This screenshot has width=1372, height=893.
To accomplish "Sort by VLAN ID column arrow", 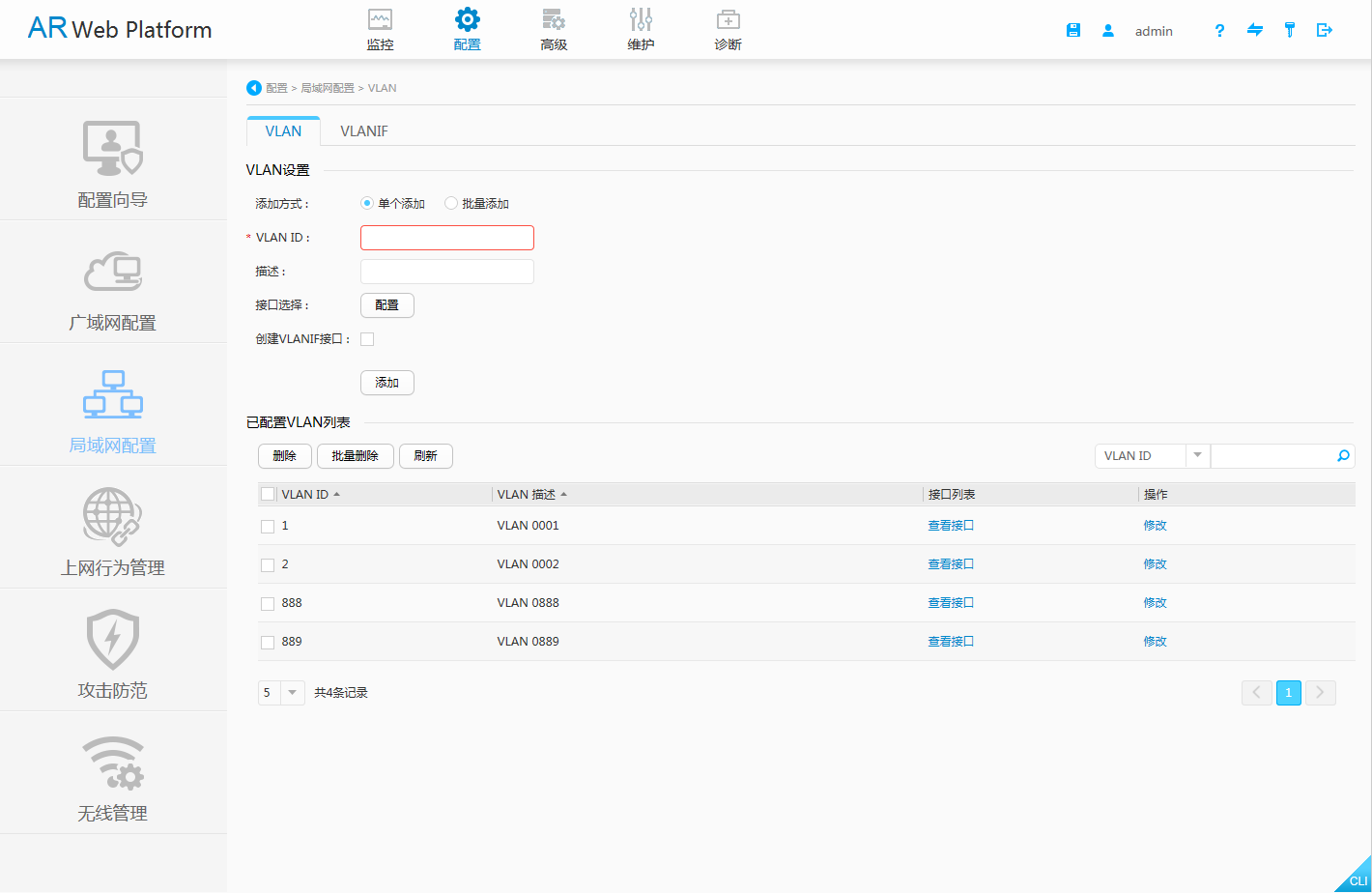I will click(336, 495).
